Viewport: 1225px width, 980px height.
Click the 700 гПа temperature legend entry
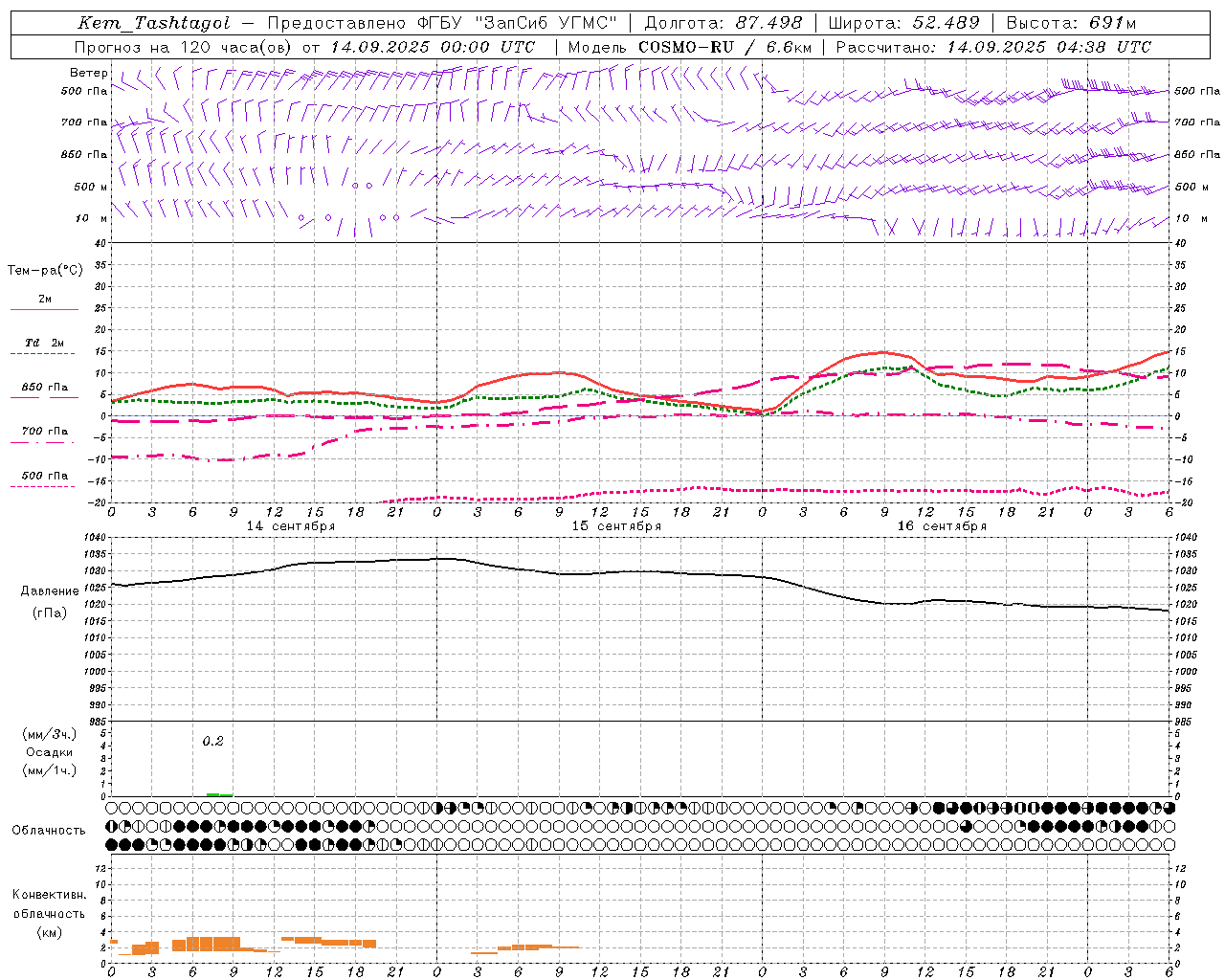(x=44, y=431)
